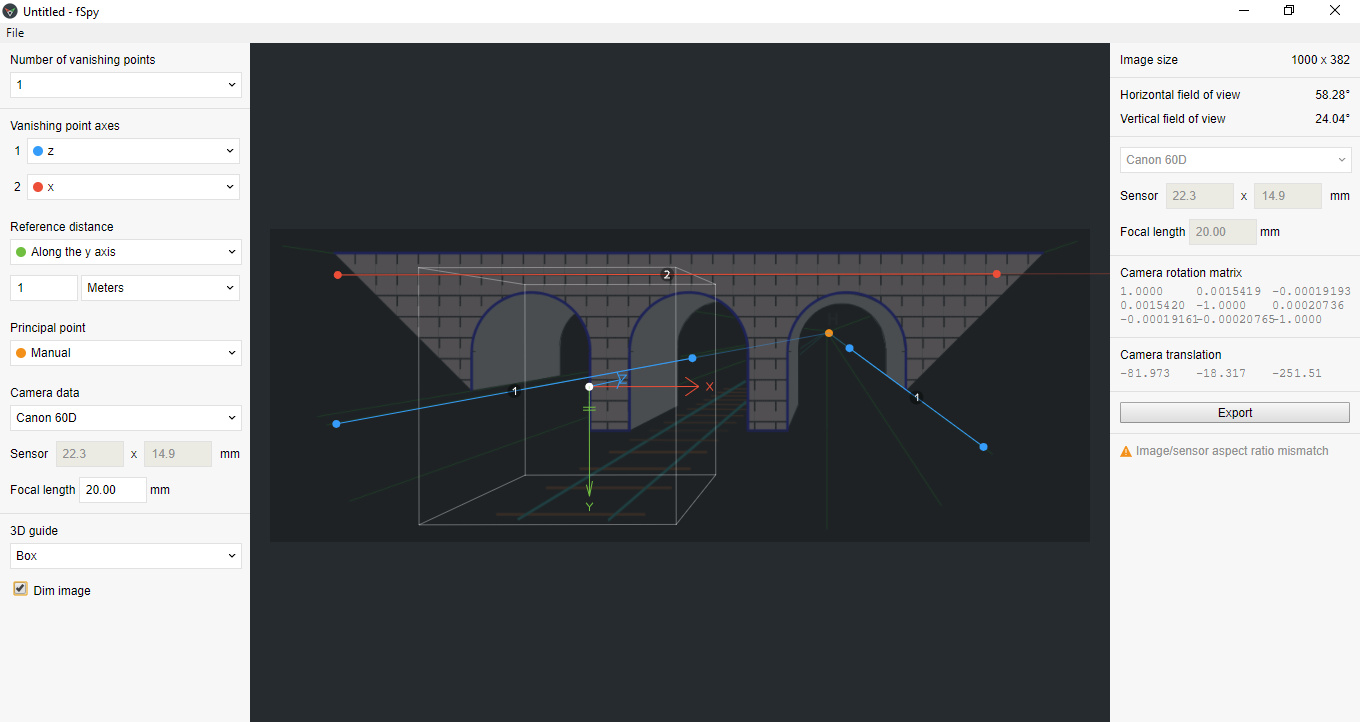Click the fSpy app icon in the title bar
Image resolution: width=1360 pixels, height=722 pixels.
point(11,11)
